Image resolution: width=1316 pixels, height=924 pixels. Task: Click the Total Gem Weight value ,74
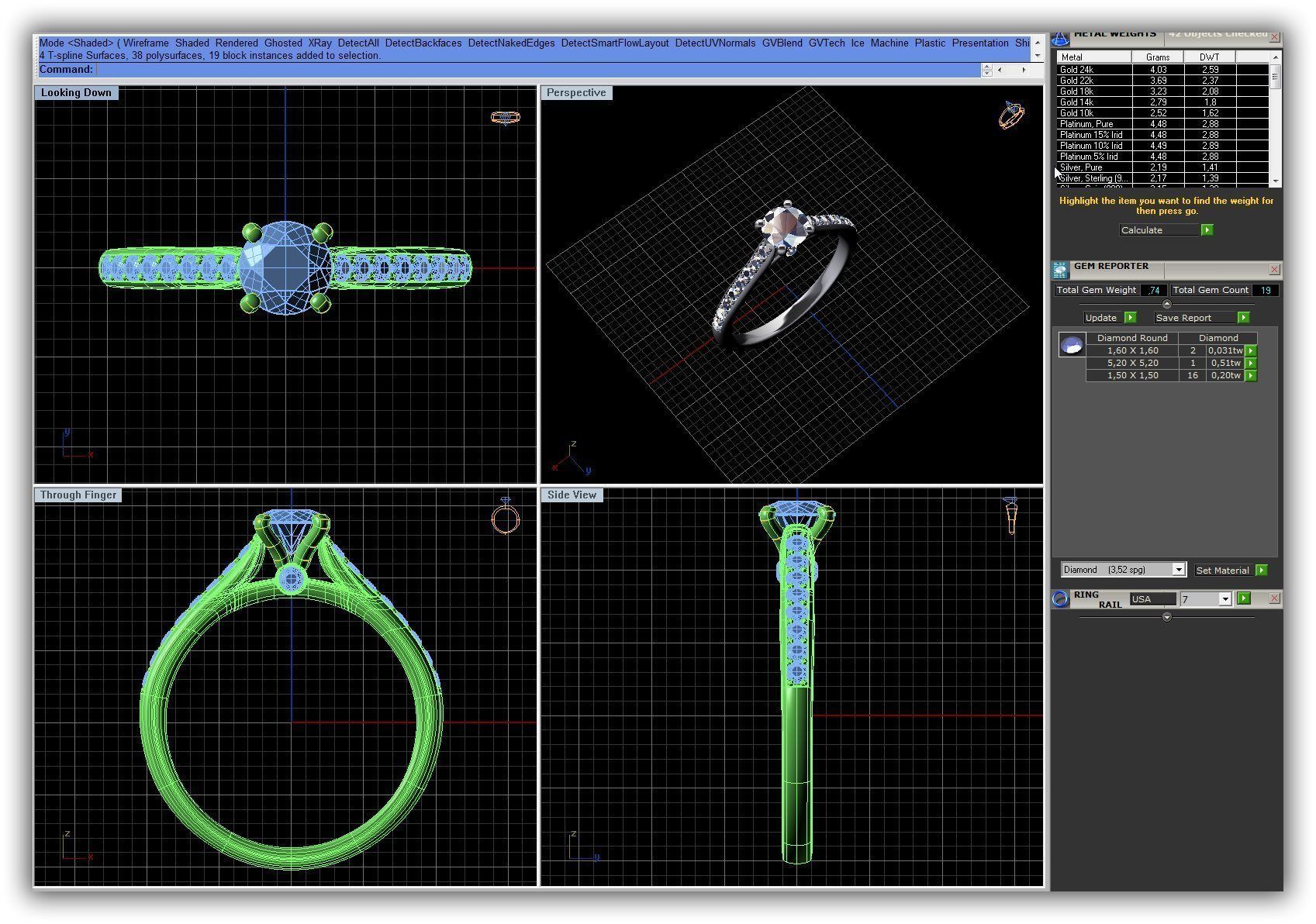tap(1154, 291)
